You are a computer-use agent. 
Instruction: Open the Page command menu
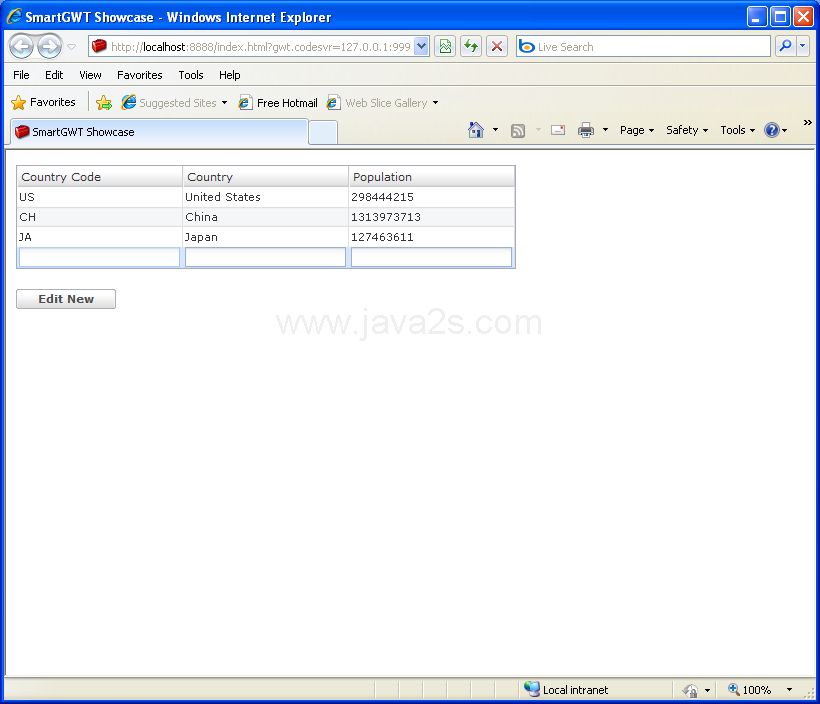coord(636,130)
